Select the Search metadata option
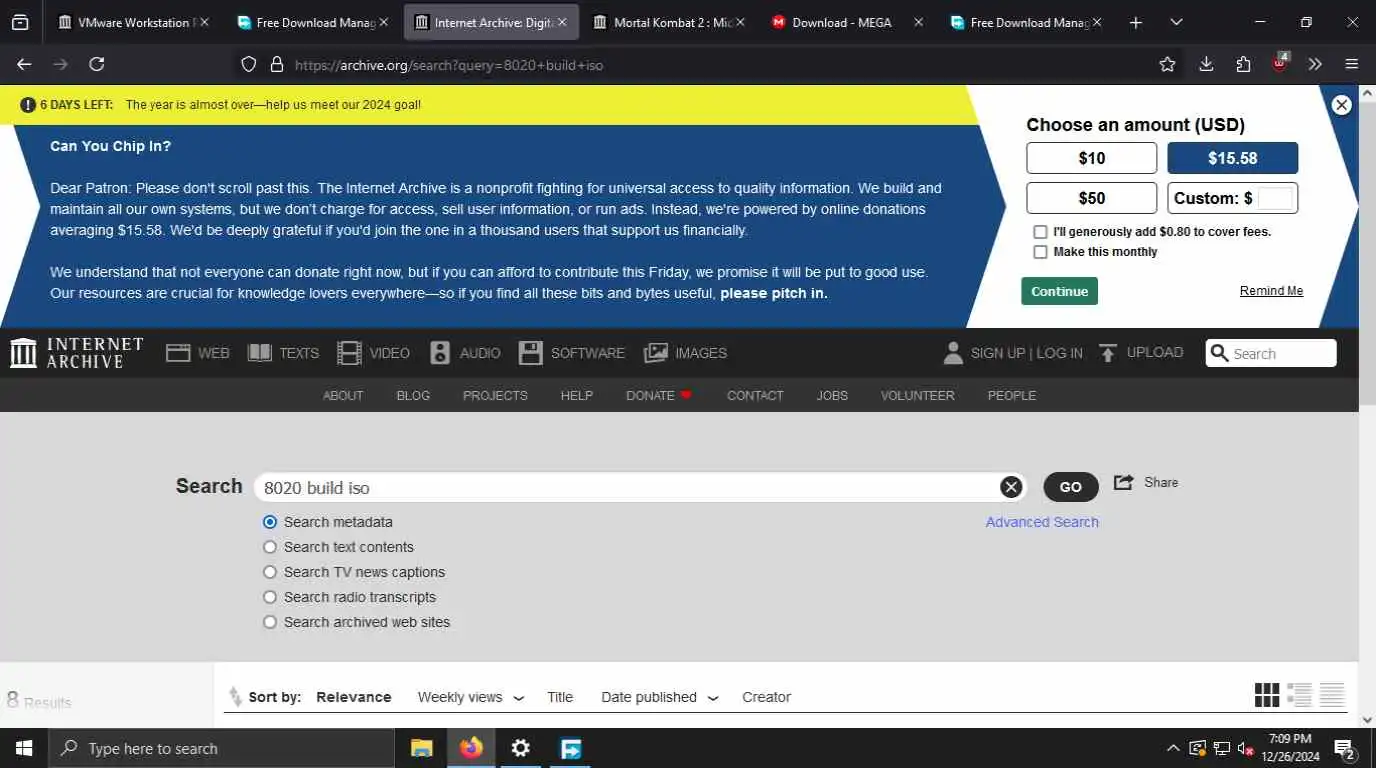 (x=270, y=522)
